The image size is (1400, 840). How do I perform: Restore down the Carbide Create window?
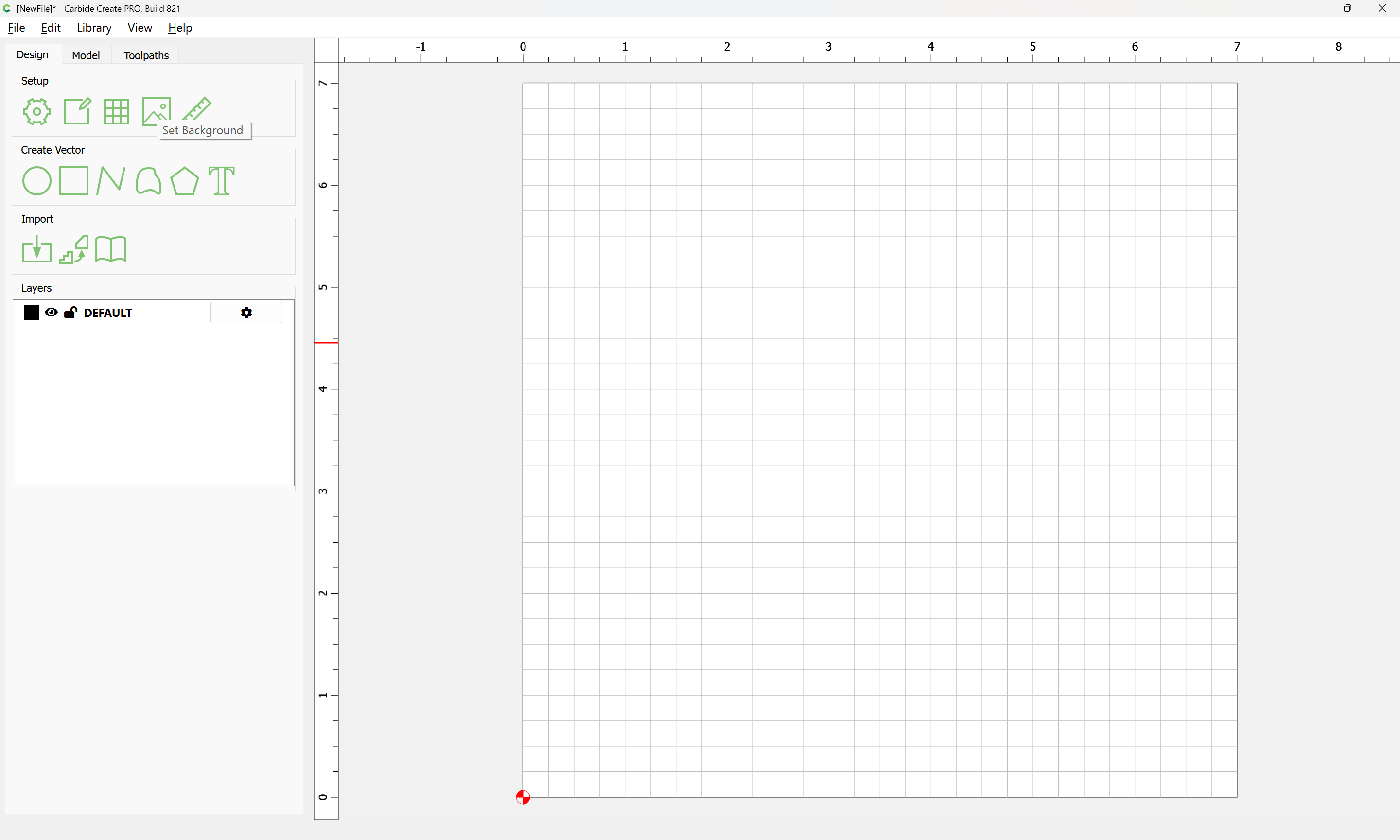[1347, 8]
